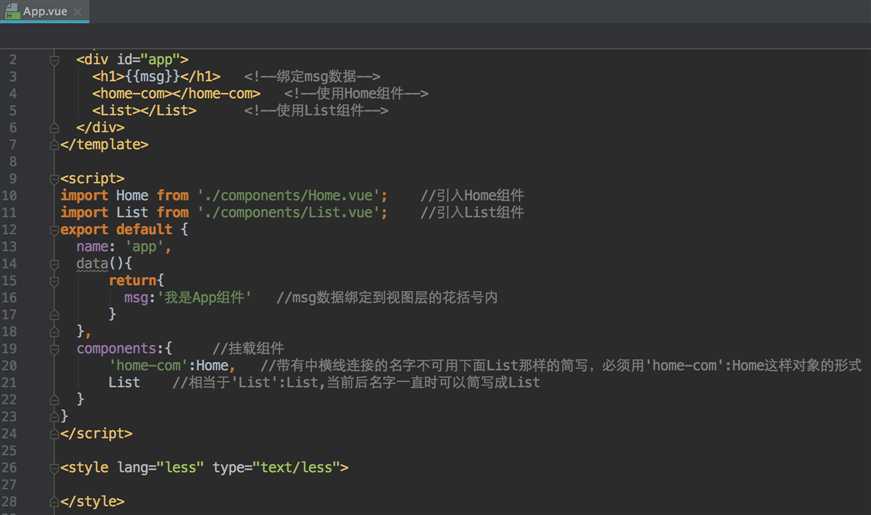The height and width of the screenshot is (515, 871).
Task: Collapse the div id="app" block fold marker
Action: pyautogui.click(x=54, y=59)
